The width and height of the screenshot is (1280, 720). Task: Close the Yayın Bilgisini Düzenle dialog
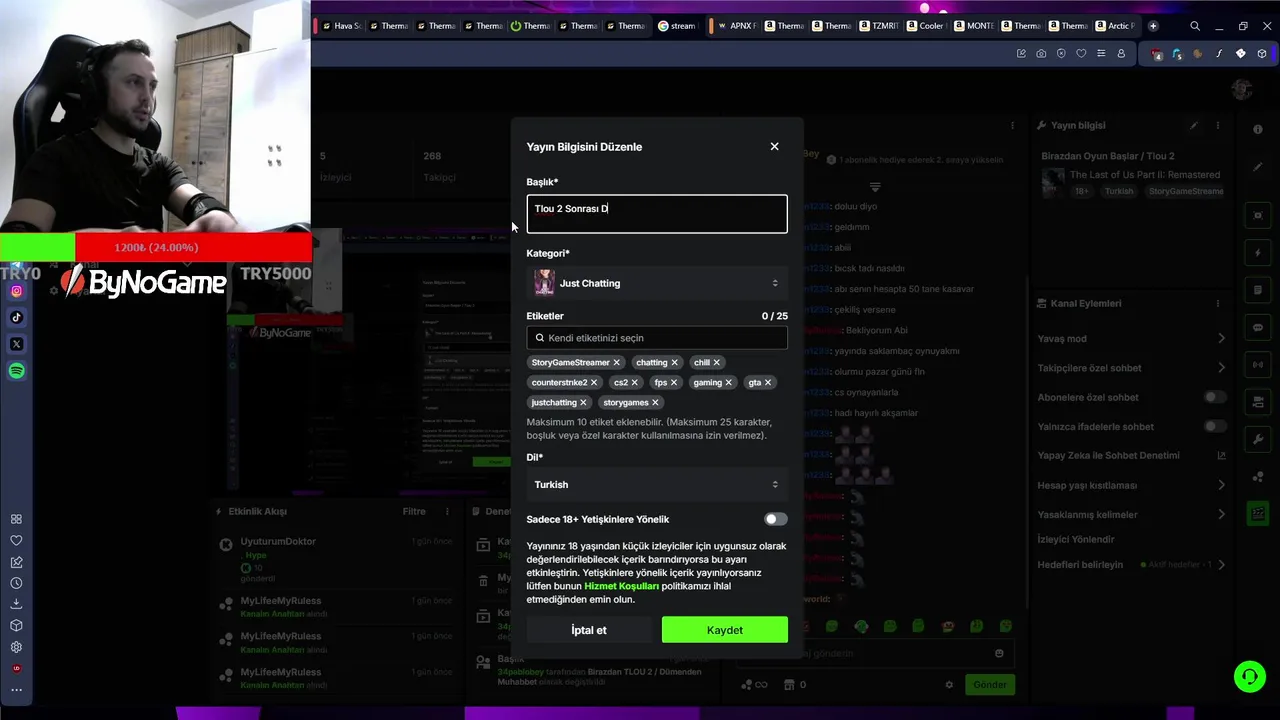774,146
